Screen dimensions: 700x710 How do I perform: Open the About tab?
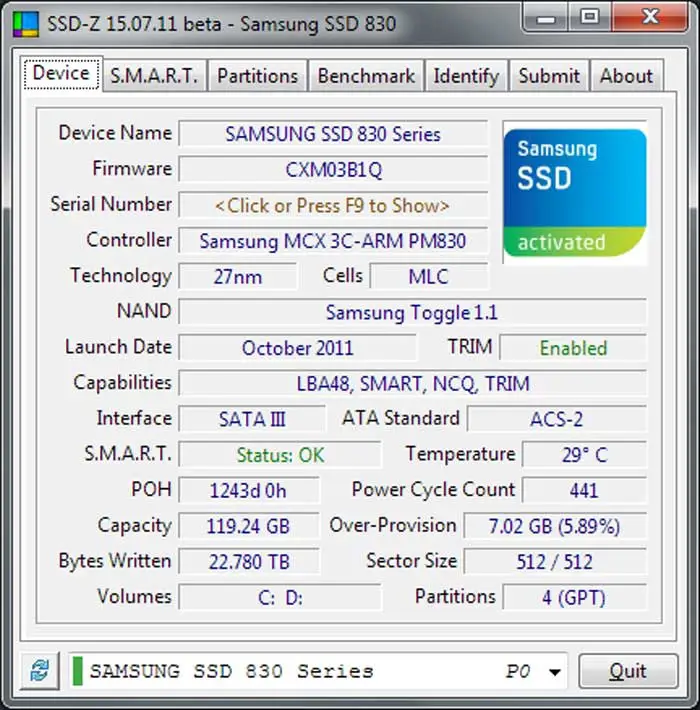click(x=627, y=76)
